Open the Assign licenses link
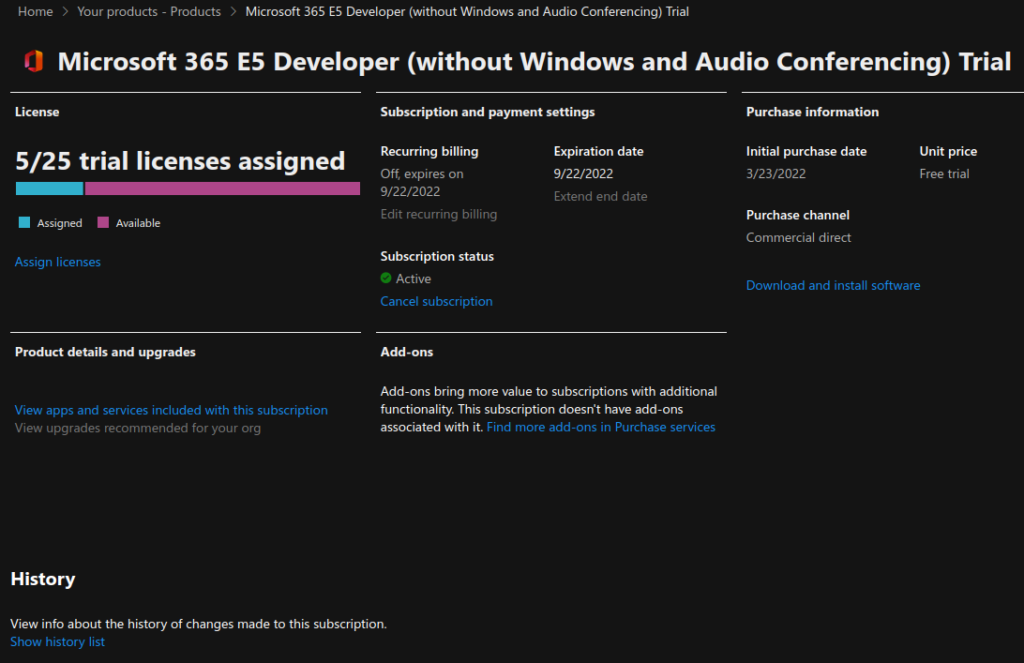 click(57, 262)
